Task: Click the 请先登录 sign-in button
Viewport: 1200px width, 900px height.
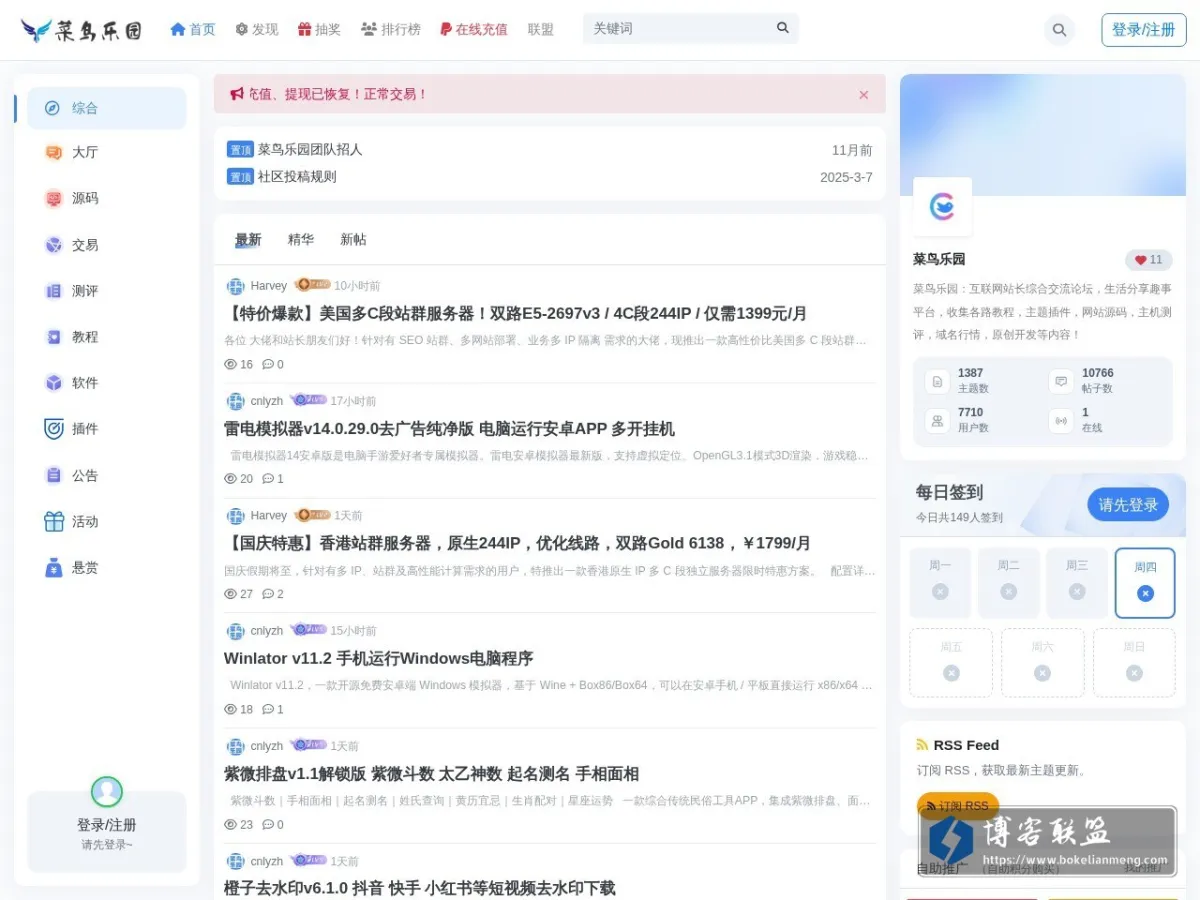Action: pos(1128,505)
